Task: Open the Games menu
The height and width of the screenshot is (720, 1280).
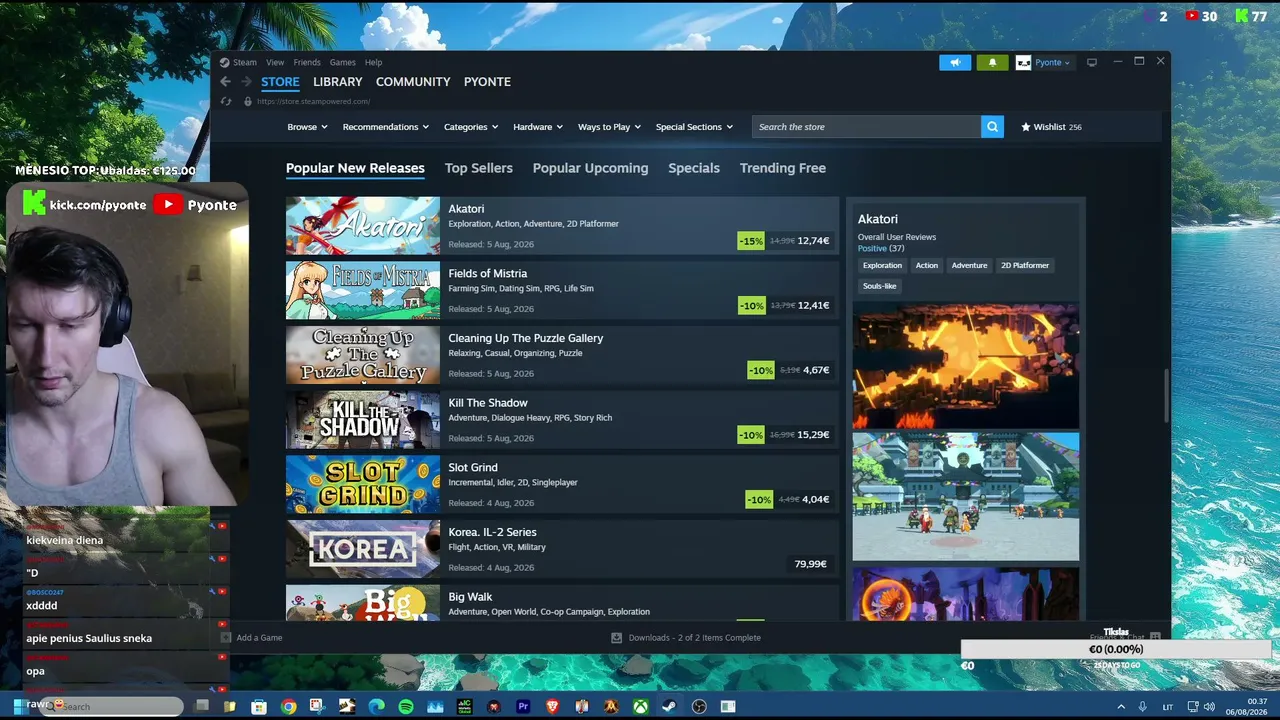Action: pos(343,62)
